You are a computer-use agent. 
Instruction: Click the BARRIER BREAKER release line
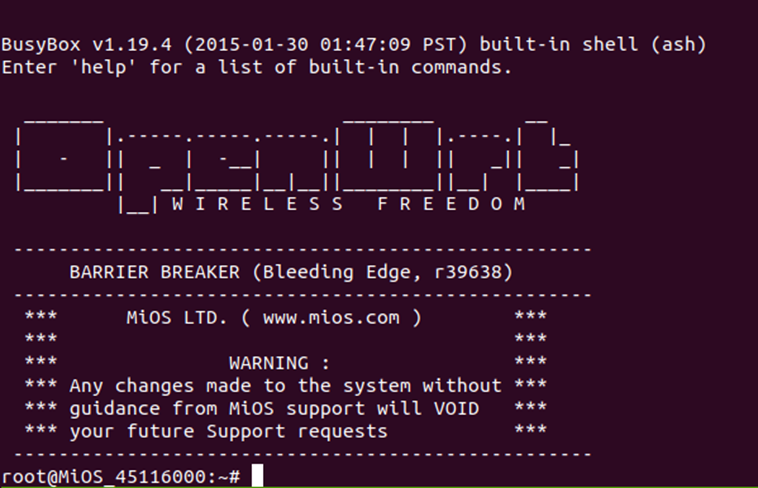(x=291, y=272)
